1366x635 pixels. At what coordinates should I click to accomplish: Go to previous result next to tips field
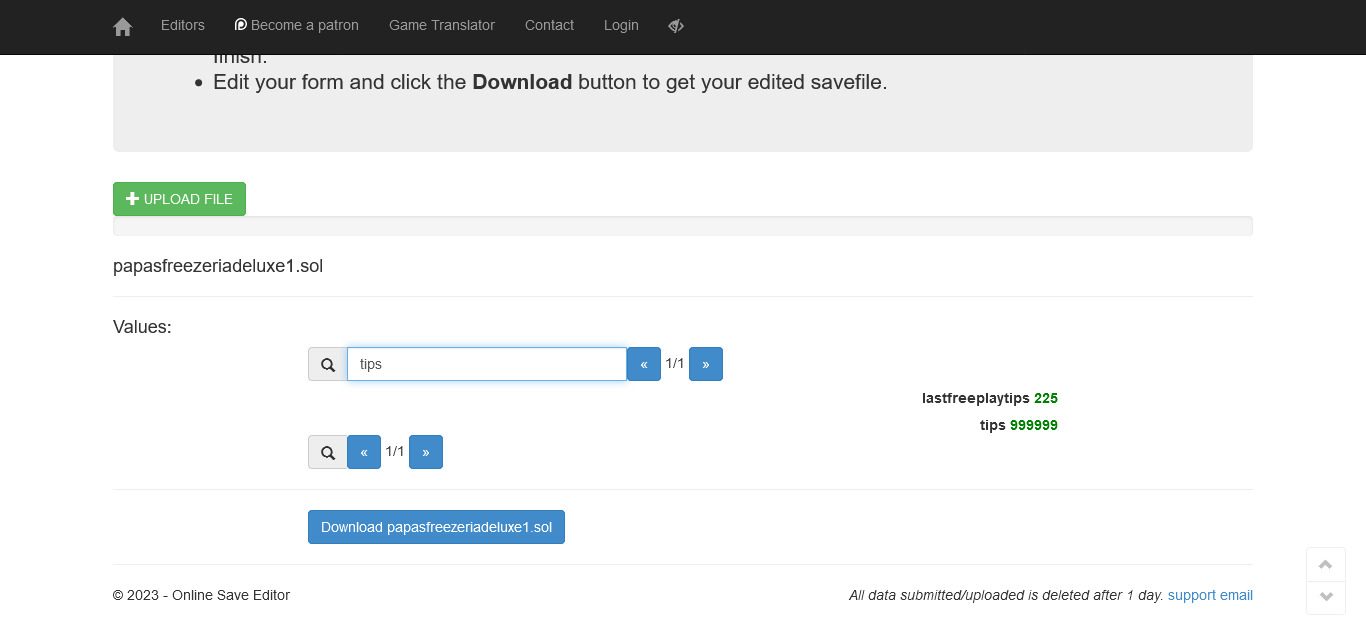pos(644,364)
